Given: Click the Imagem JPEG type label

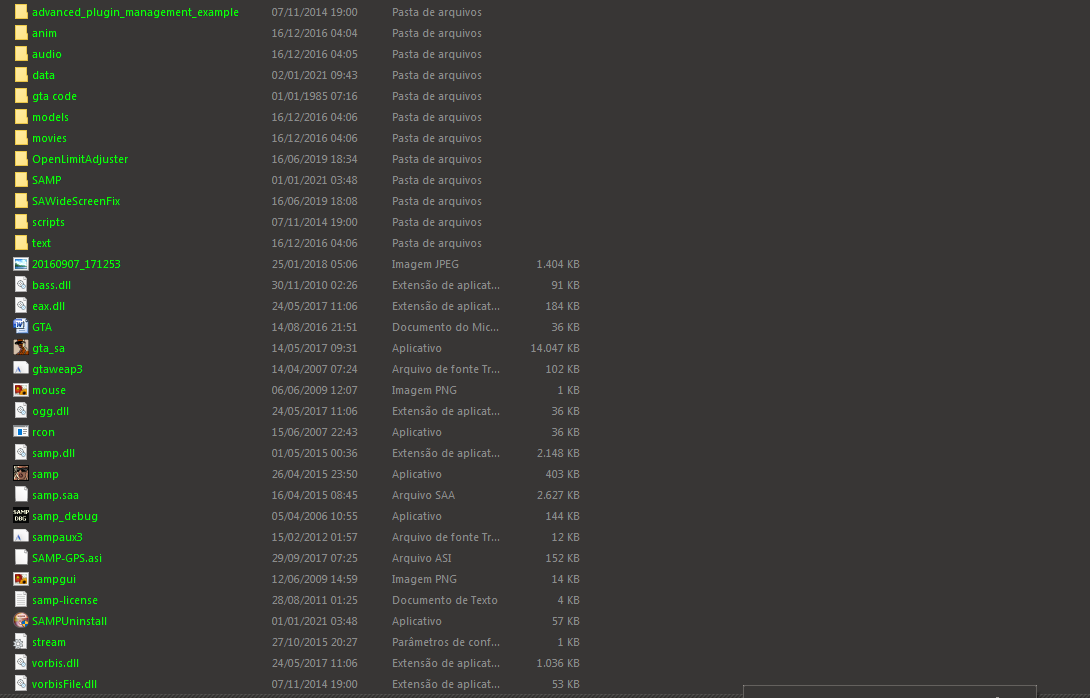Looking at the screenshot, I should 425,263.
